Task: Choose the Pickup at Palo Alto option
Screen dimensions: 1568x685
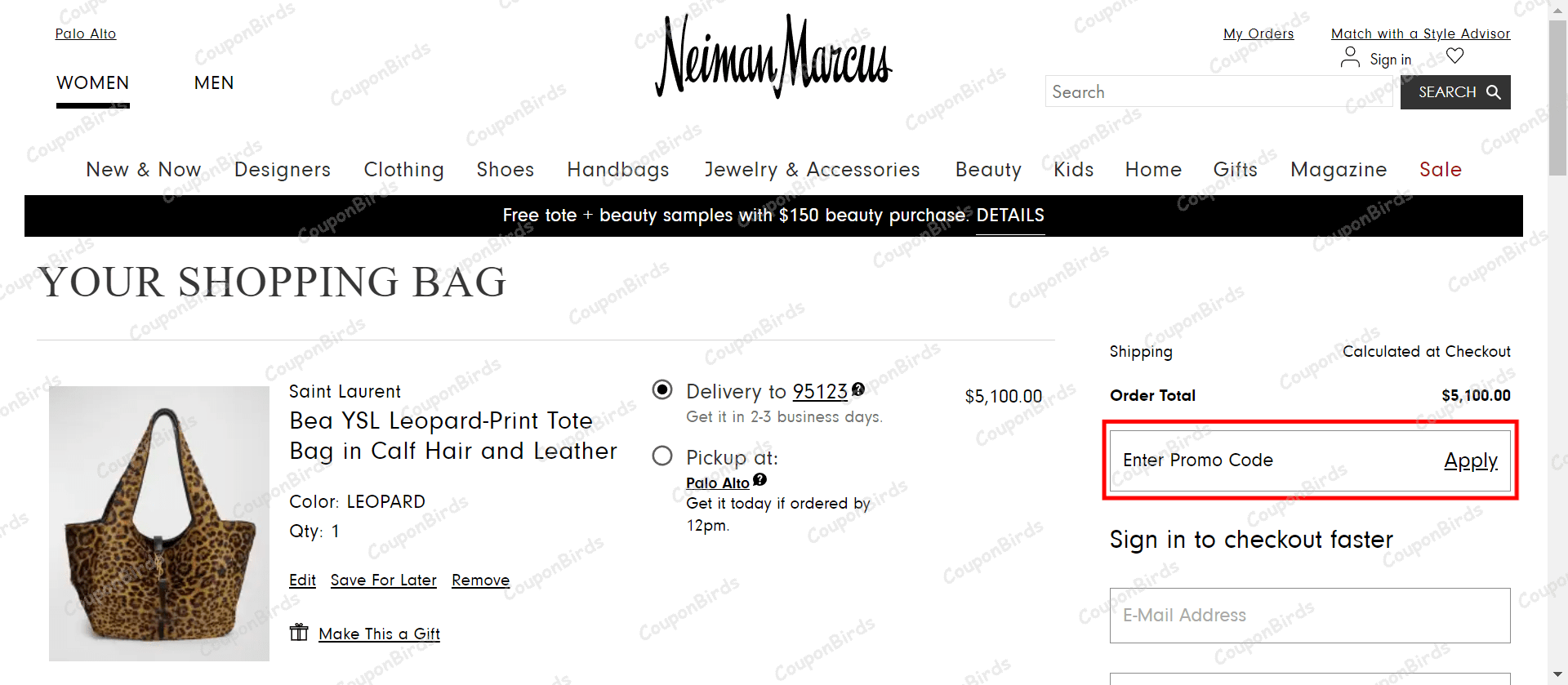Action: (661, 456)
